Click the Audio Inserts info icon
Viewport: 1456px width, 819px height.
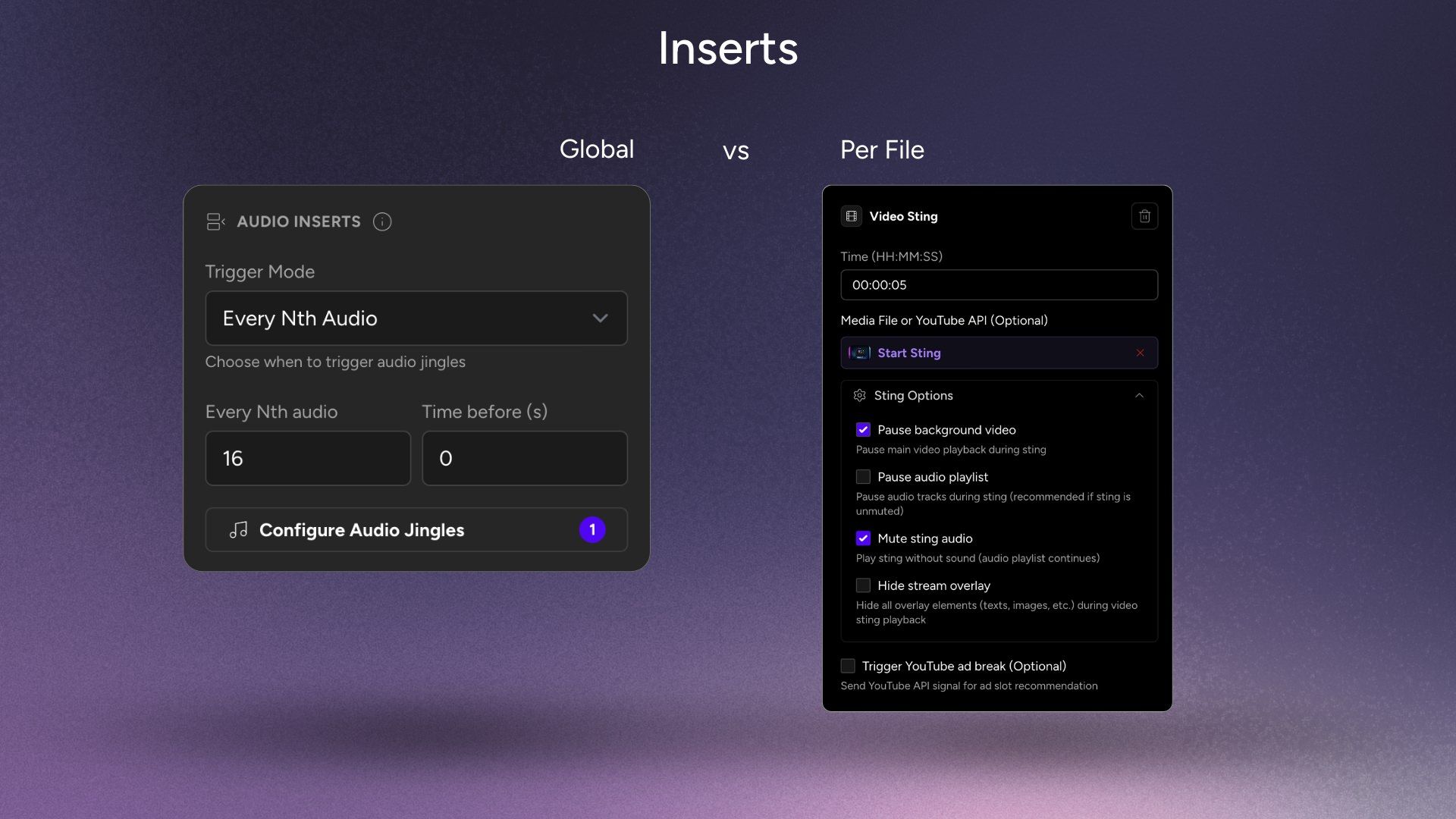pos(382,221)
